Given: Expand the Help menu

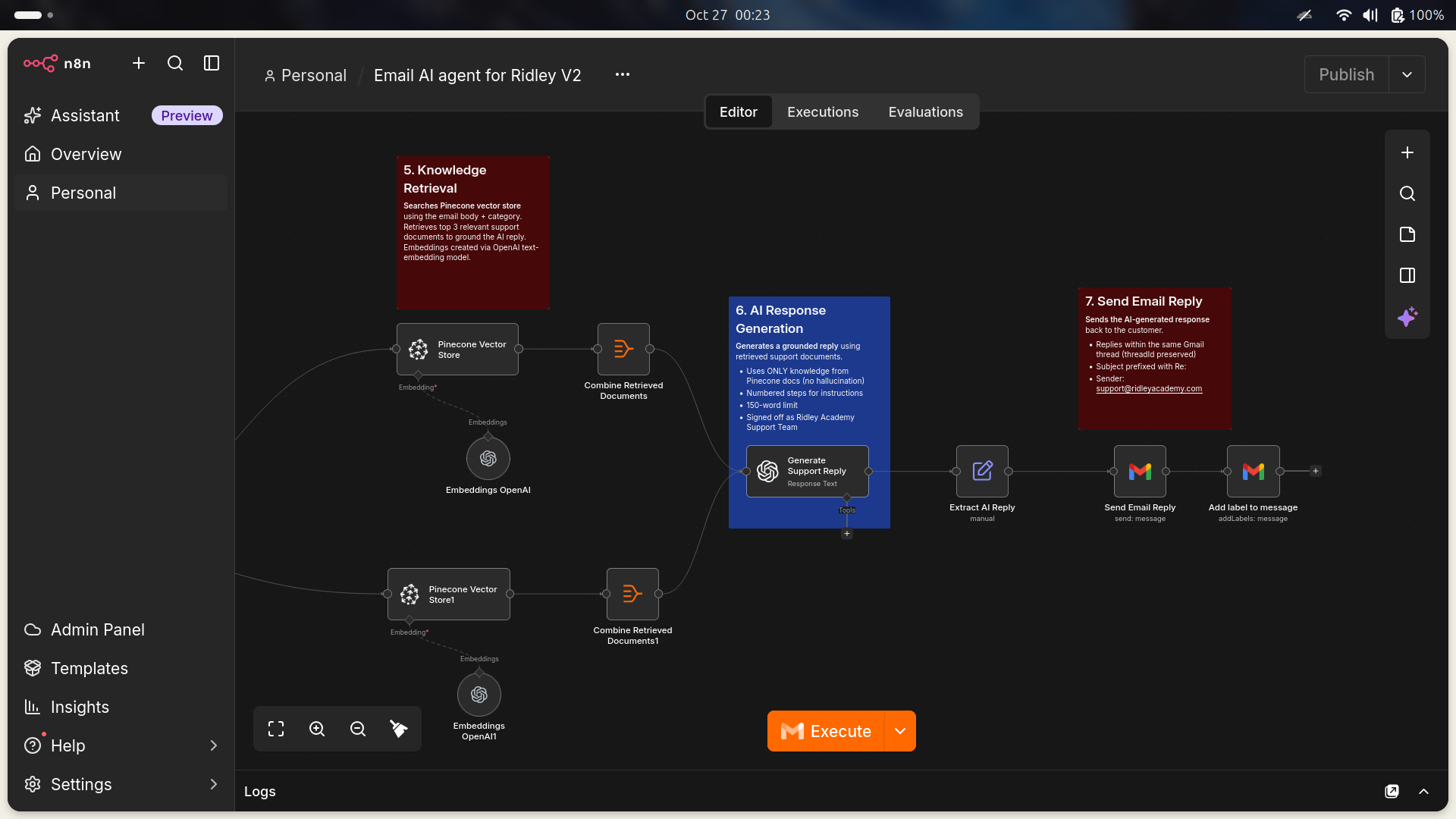Looking at the screenshot, I should click(x=121, y=745).
